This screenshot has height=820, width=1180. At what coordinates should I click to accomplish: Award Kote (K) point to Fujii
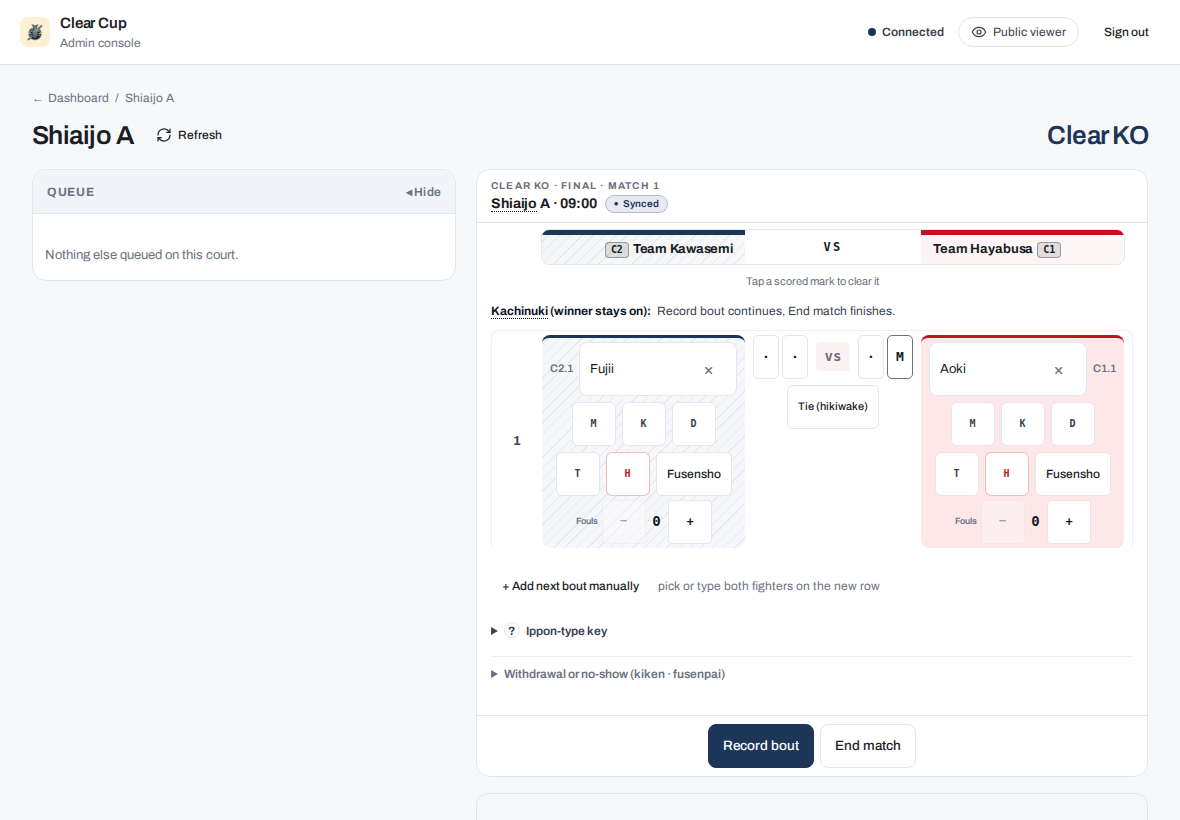pyautogui.click(x=643, y=424)
